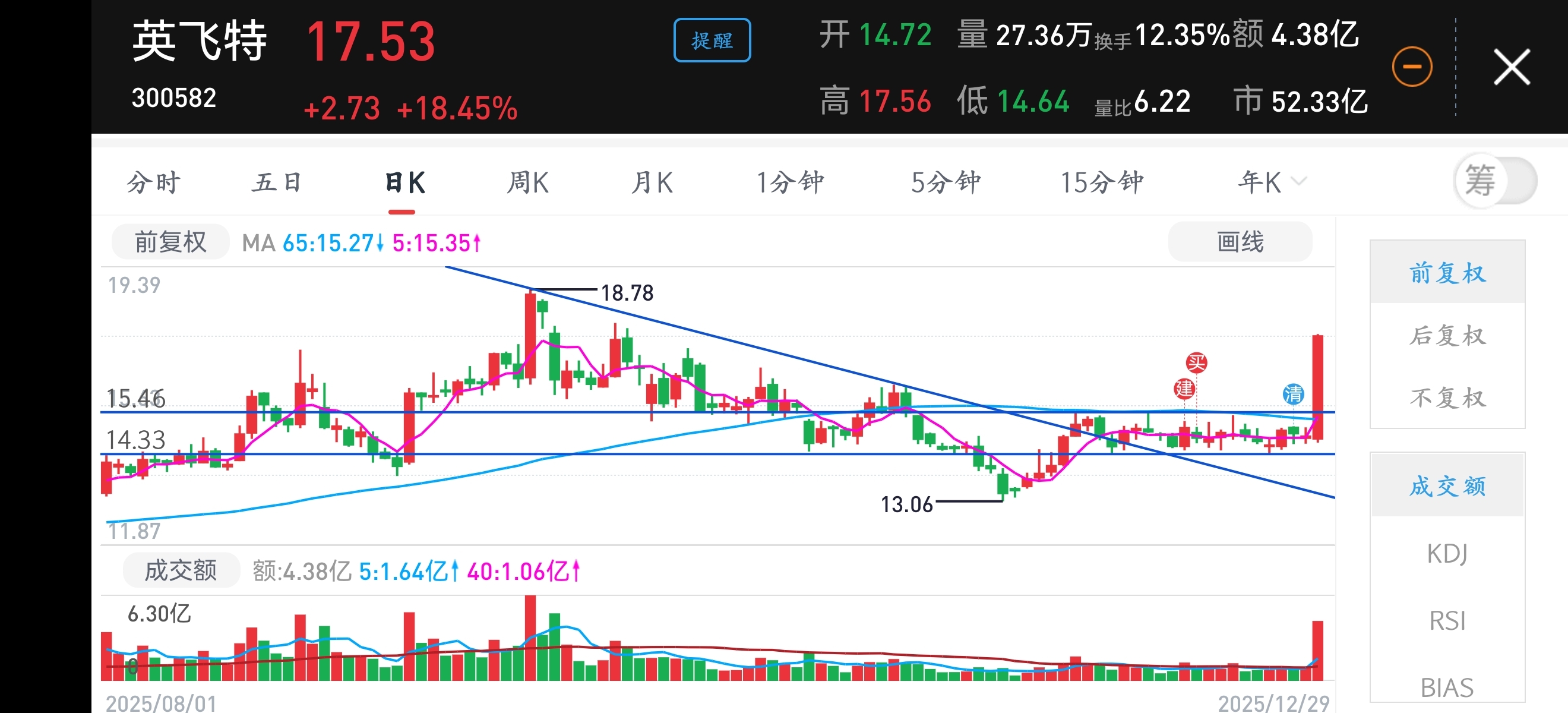The height and width of the screenshot is (713, 1568).
Task: Close the landscape chart with X icon
Action: tap(1512, 67)
